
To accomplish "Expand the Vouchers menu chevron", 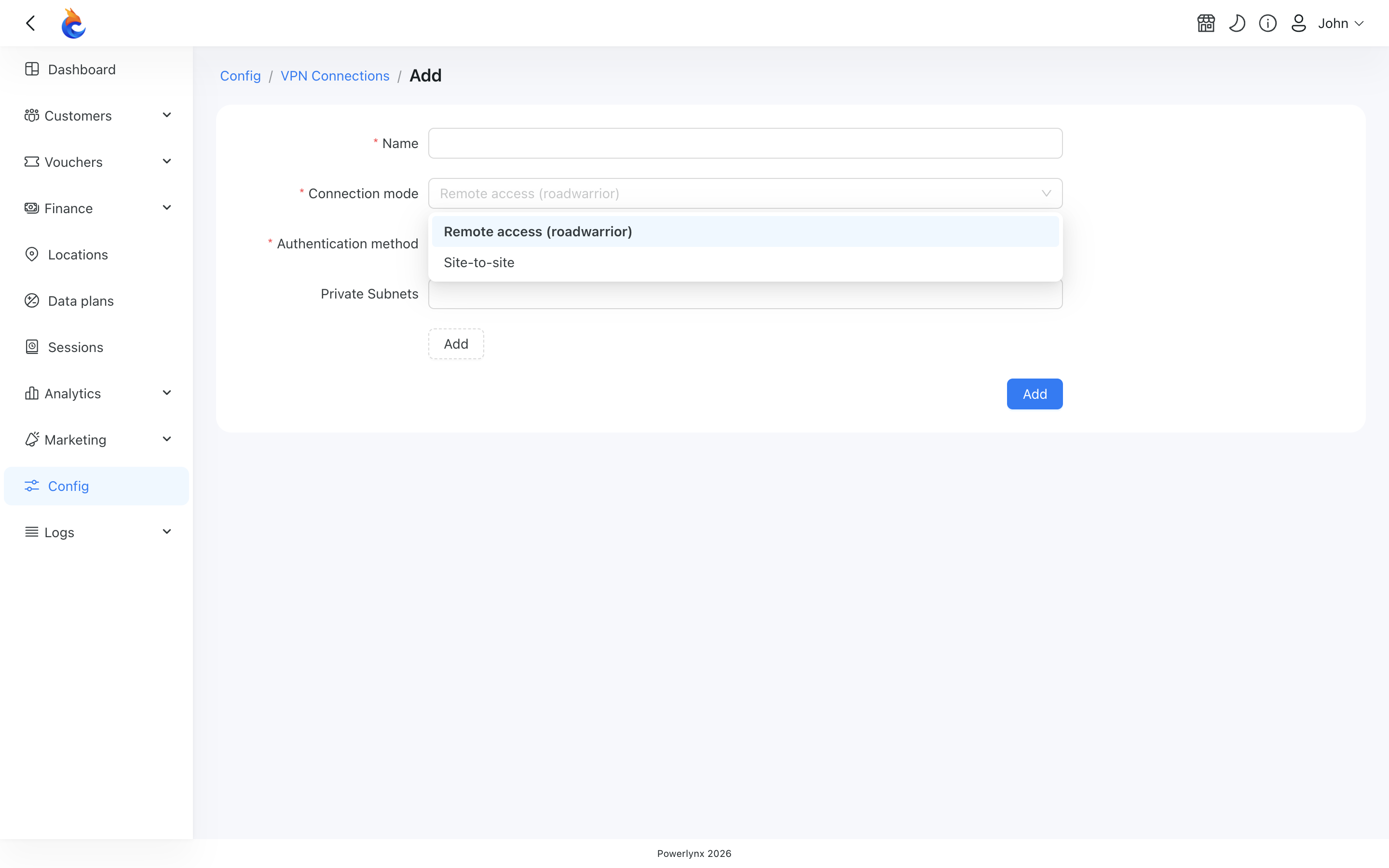I will tap(167, 162).
